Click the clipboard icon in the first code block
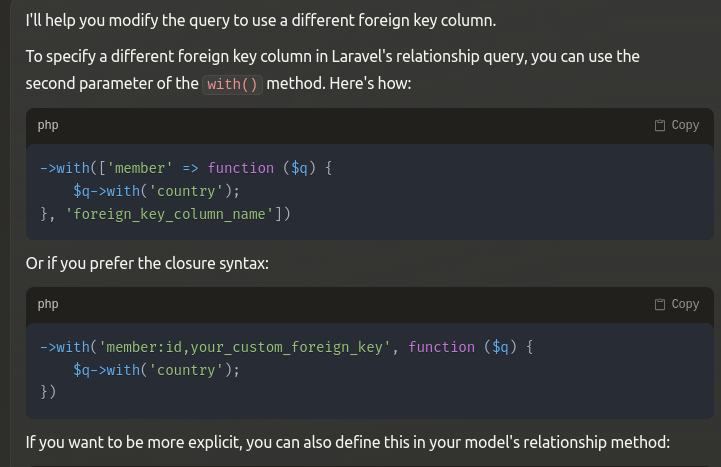The image size is (721, 467). point(660,125)
